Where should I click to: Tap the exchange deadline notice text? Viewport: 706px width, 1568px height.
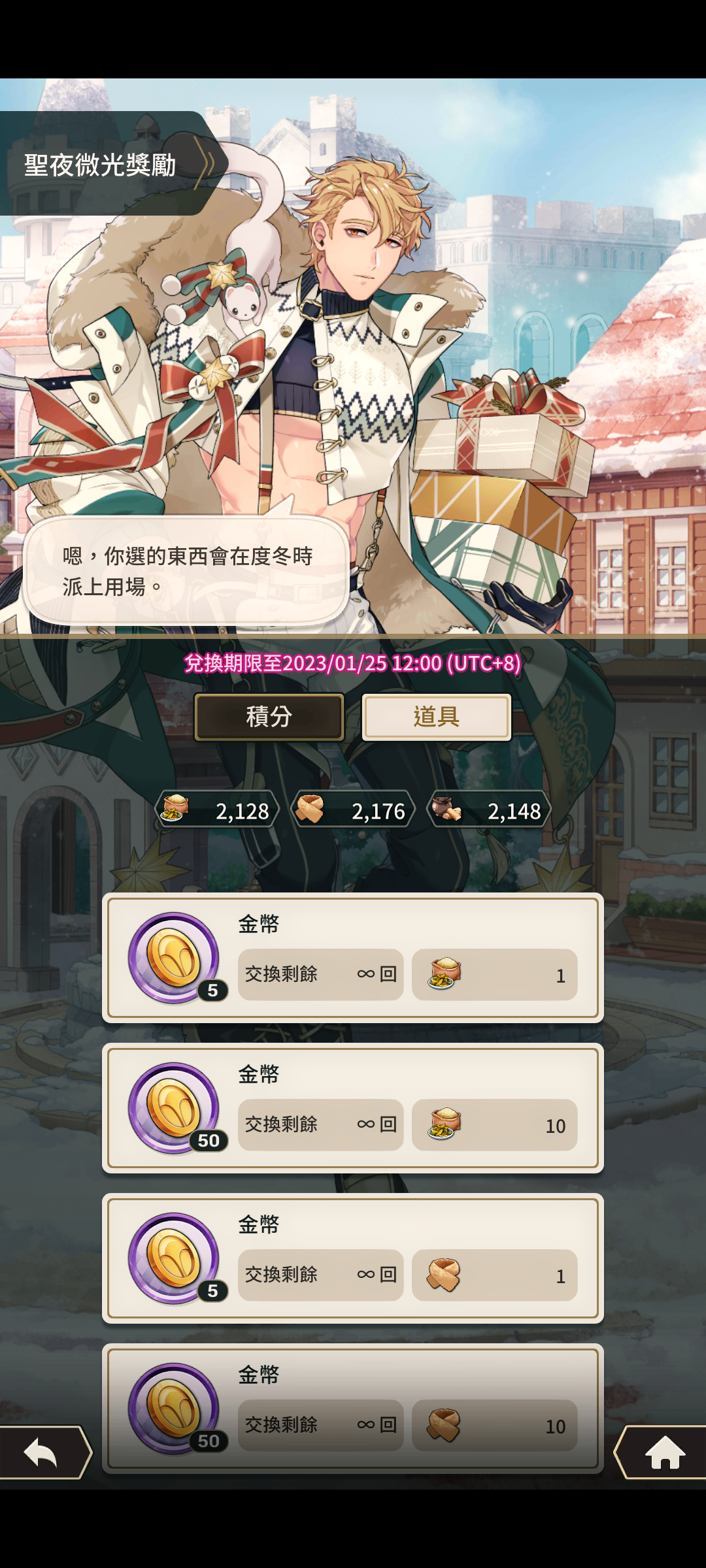coord(353,663)
